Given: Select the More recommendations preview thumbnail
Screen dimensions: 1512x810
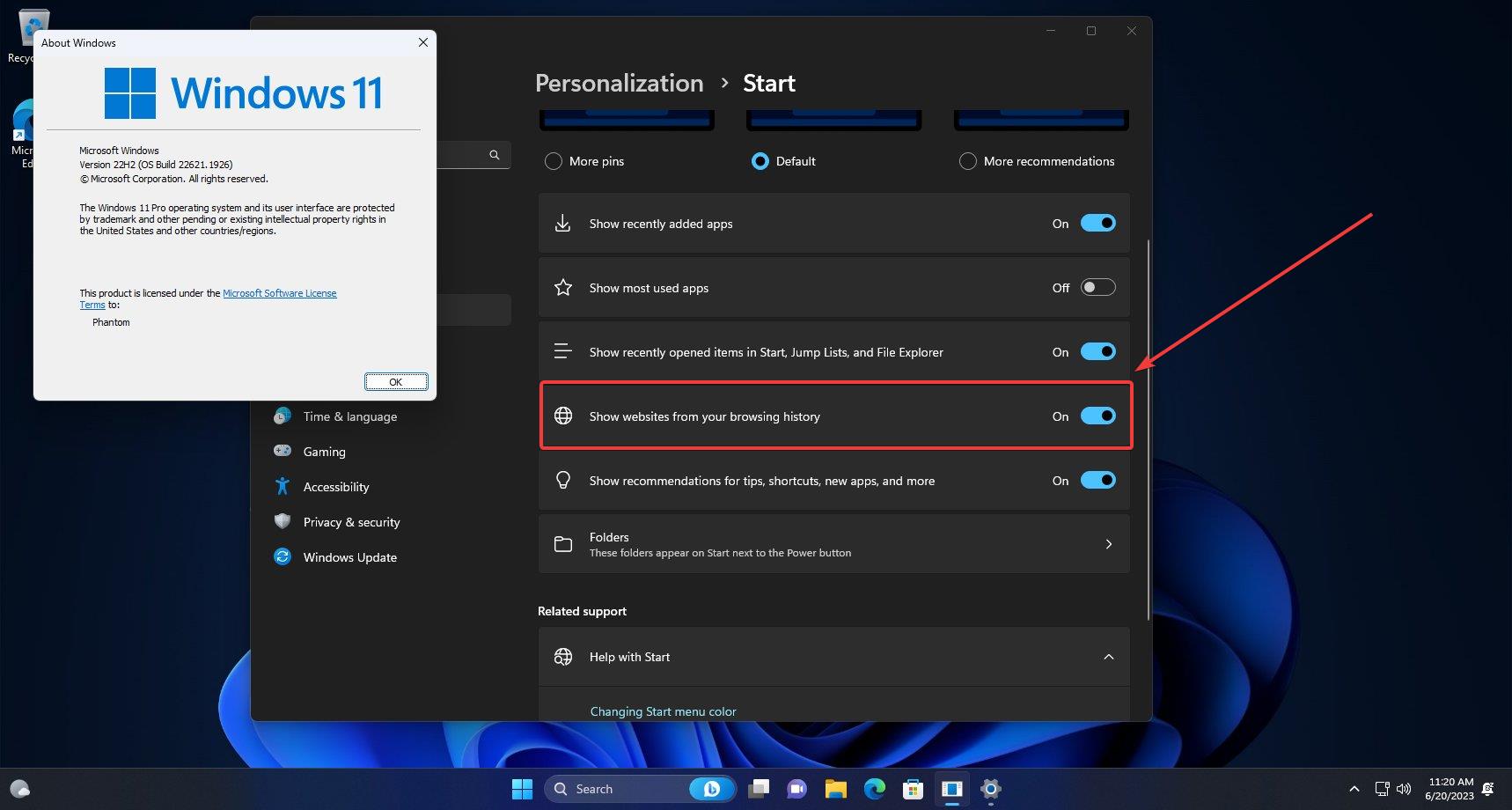Looking at the screenshot, I should coord(1041,120).
